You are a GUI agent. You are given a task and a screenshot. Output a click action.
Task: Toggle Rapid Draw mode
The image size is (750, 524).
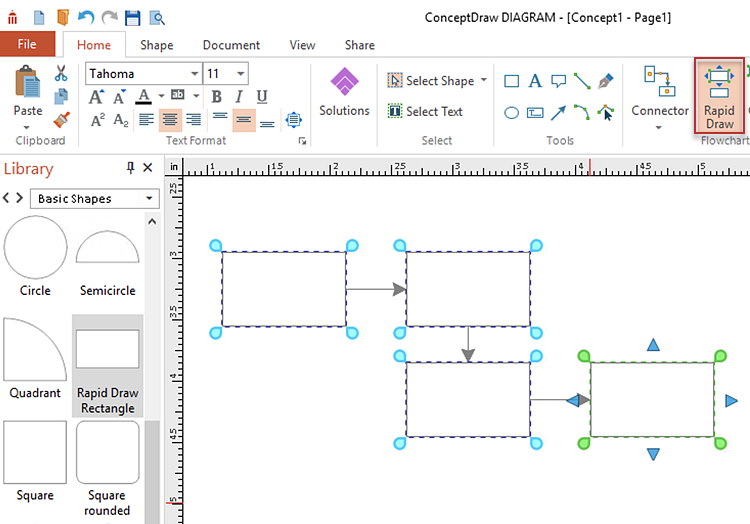click(719, 96)
